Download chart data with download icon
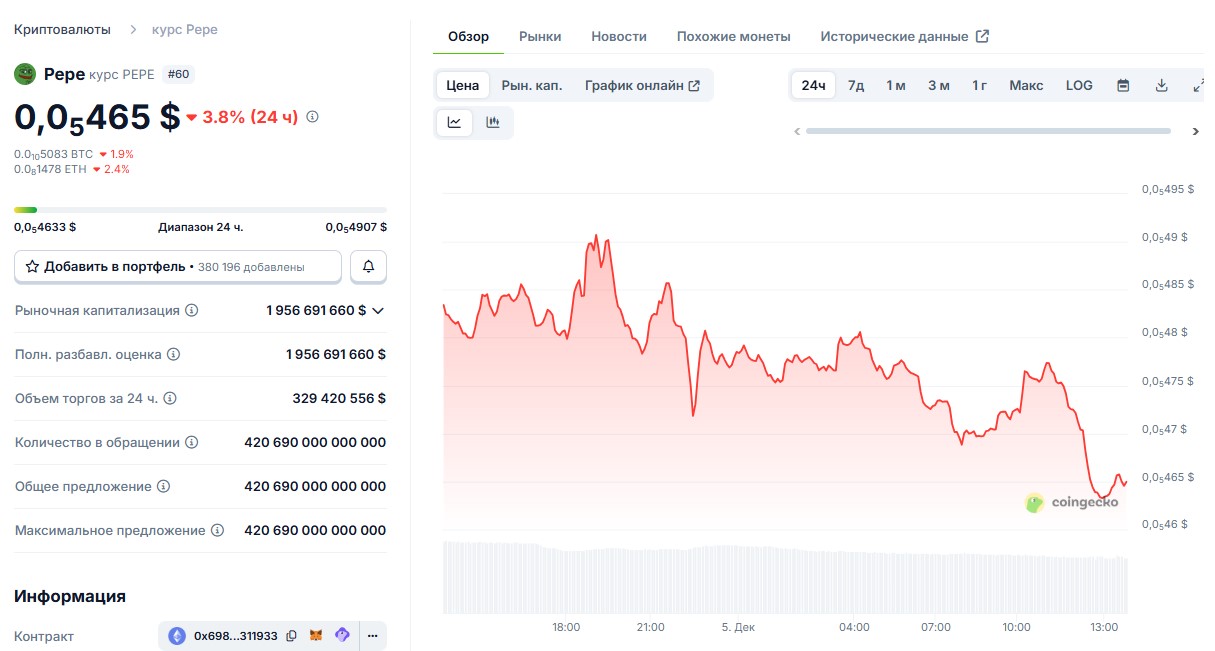The height and width of the screenshot is (651, 1215). pos(1161,85)
